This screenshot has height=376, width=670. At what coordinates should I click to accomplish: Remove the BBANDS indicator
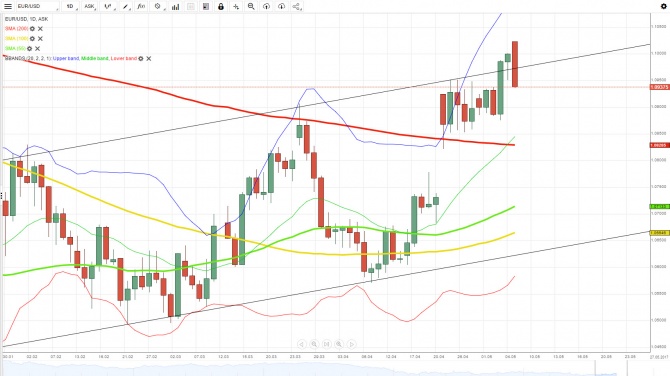149,59
